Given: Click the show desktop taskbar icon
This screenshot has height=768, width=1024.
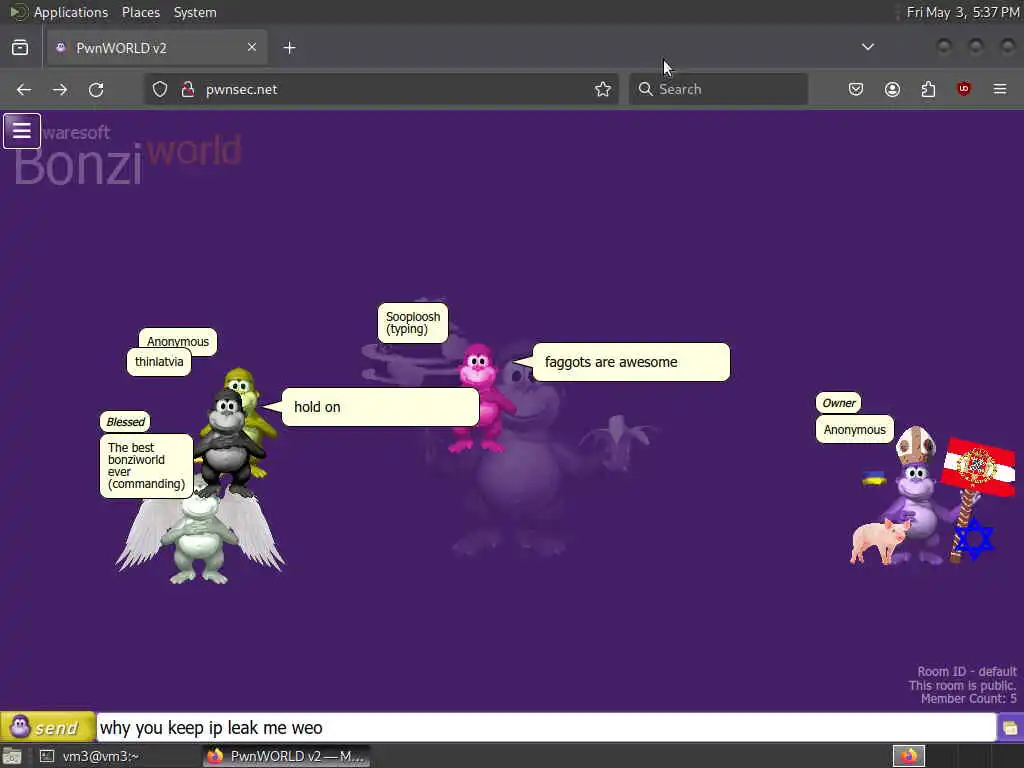Looking at the screenshot, I should point(12,756).
